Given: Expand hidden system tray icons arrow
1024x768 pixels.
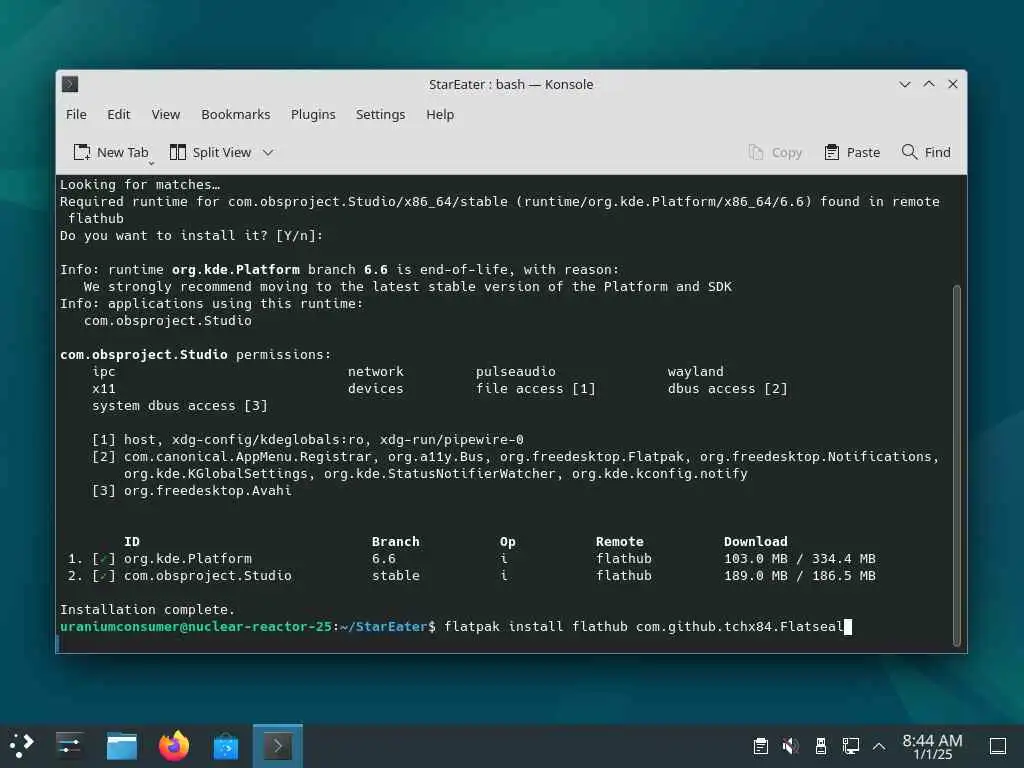Looking at the screenshot, I should (879, 746).
